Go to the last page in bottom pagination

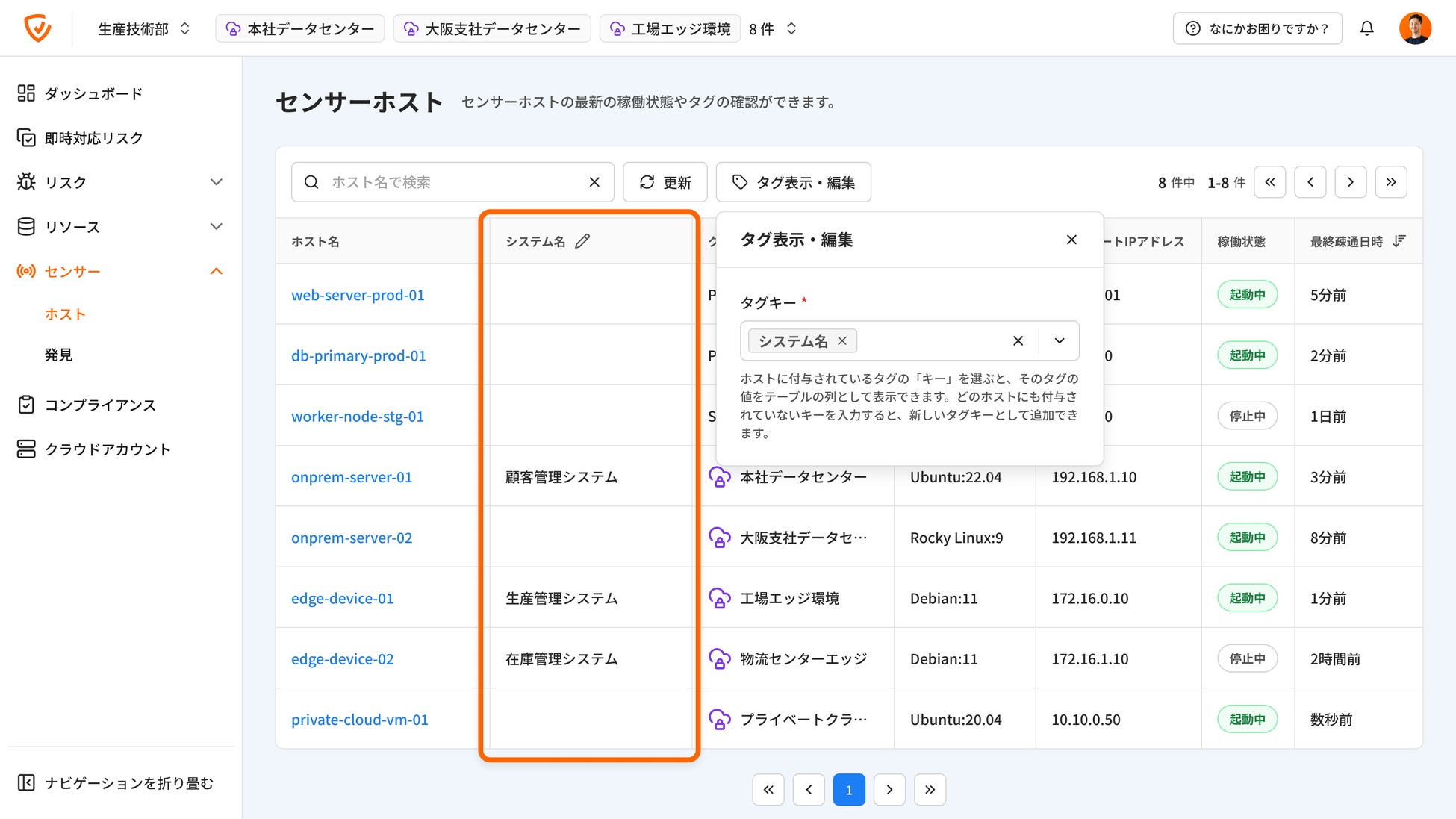[x=930, y=790]
